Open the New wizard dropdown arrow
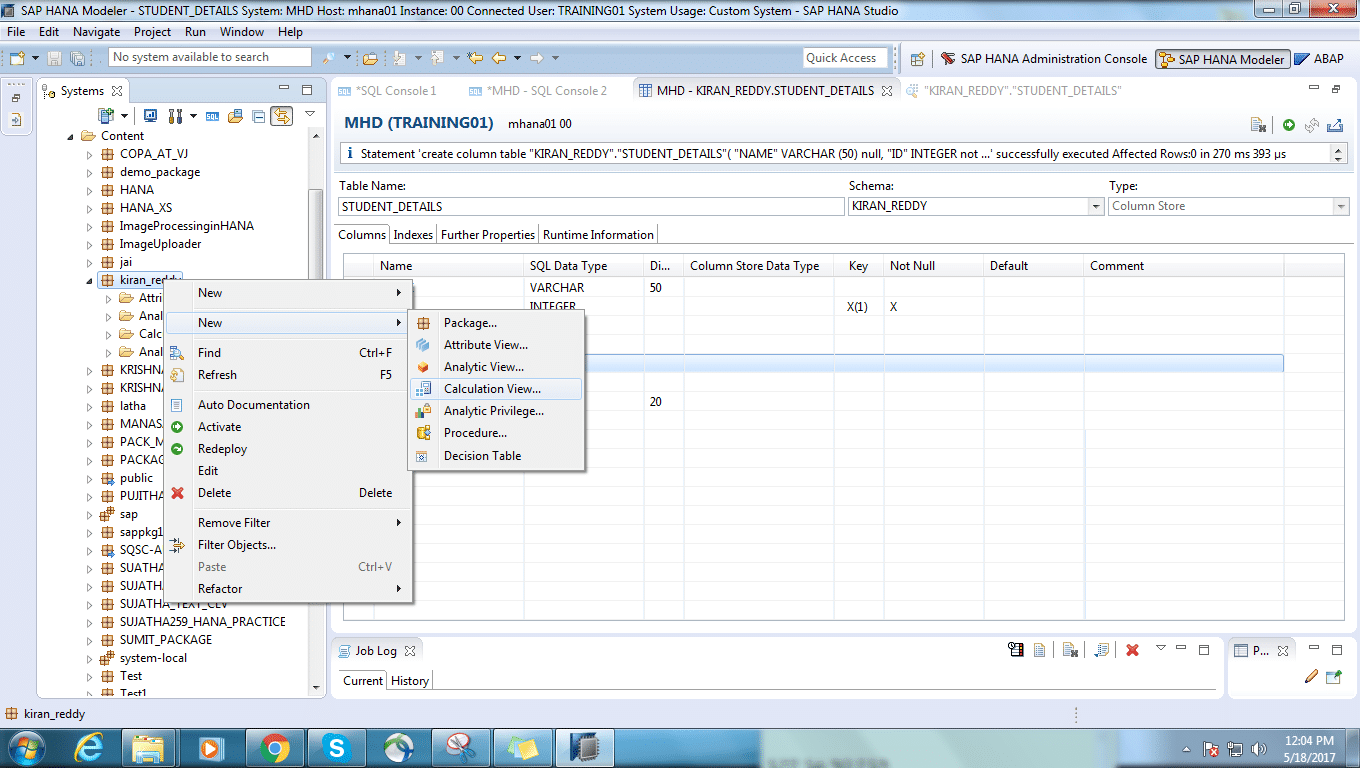The width and height of the screenshot is (1360, 768). (35, 58)
